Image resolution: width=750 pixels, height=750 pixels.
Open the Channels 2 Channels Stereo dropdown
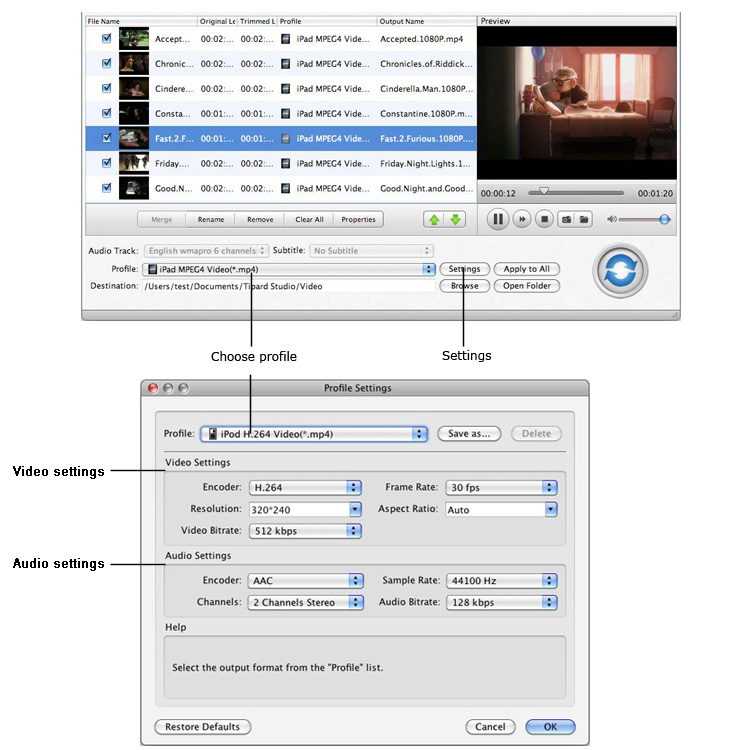point(306,602)
